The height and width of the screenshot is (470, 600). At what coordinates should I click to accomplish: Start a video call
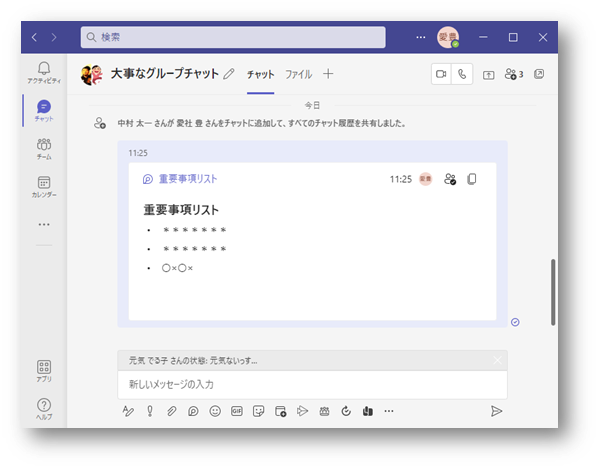point(441,74)
